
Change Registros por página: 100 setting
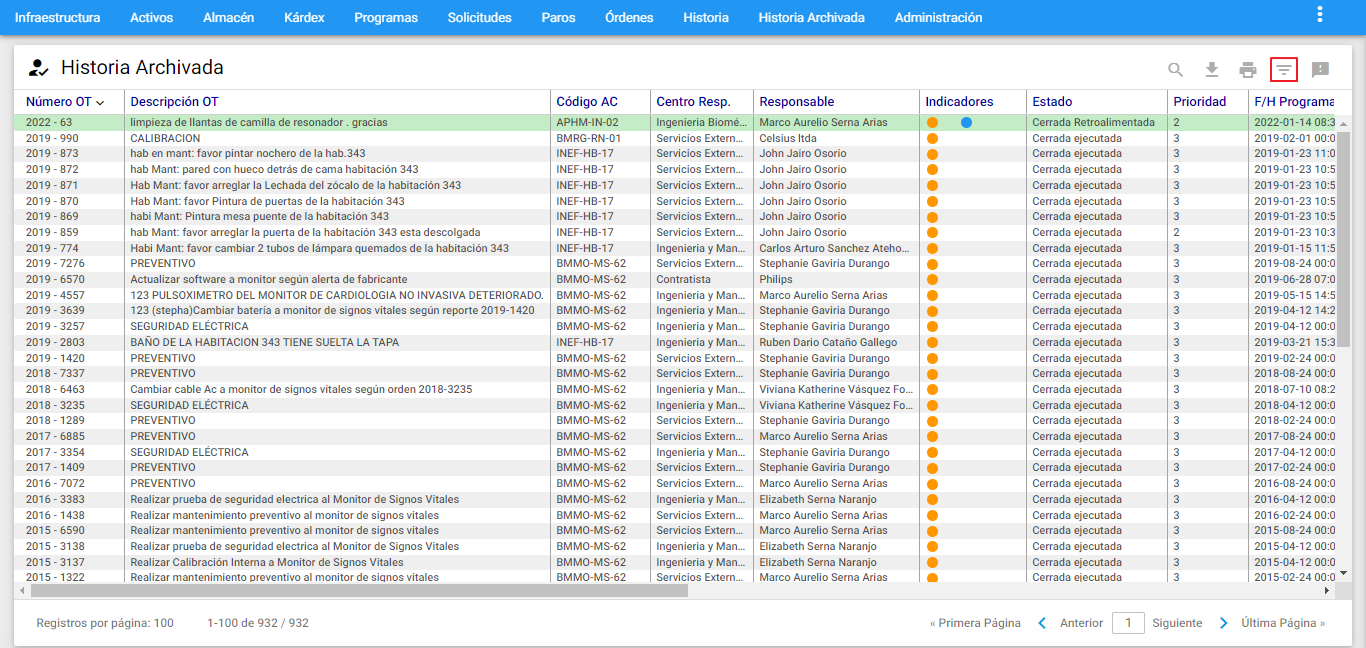(x=105, y=623)
